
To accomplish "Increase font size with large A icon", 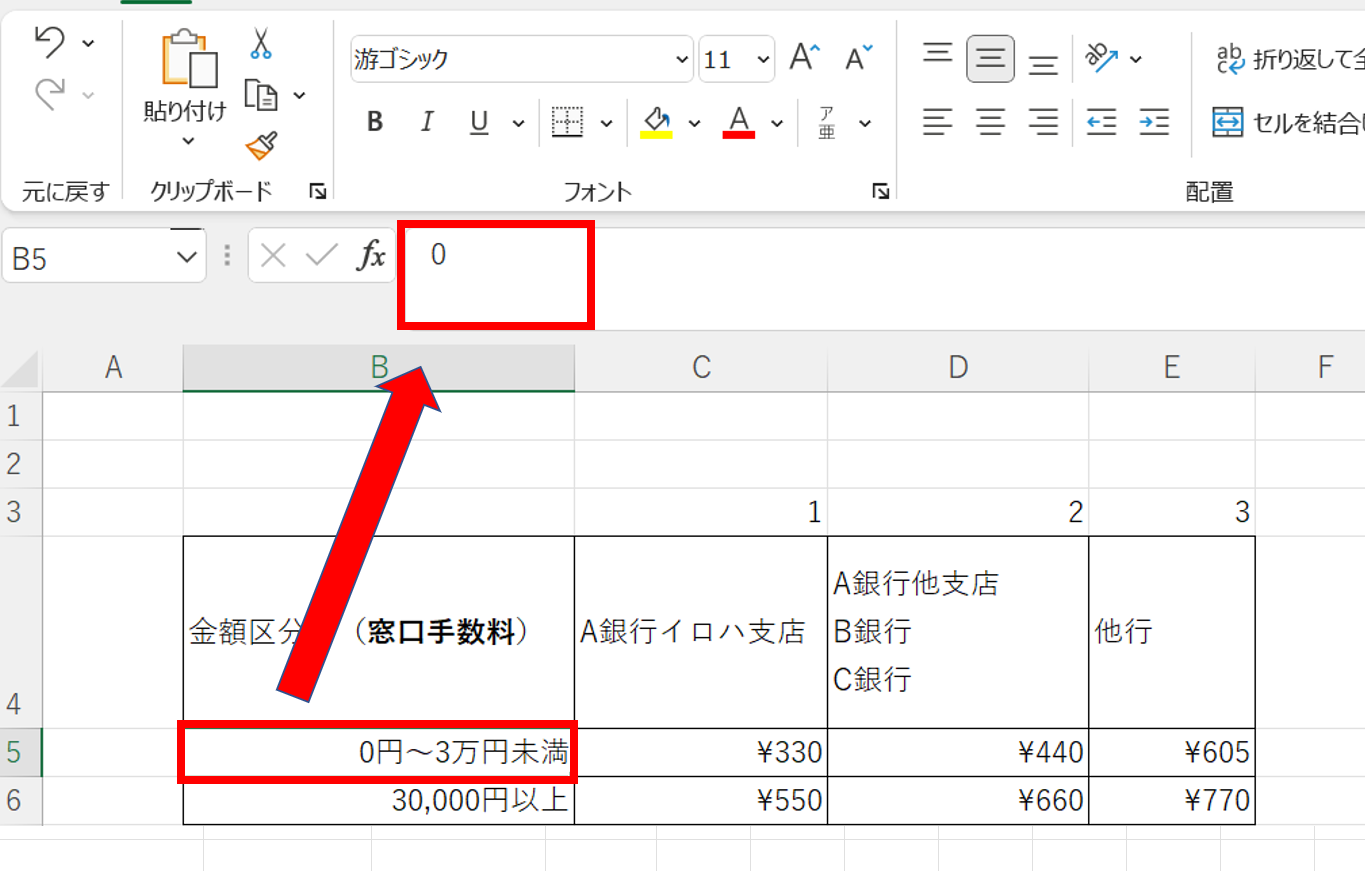I will click(804, 58).
